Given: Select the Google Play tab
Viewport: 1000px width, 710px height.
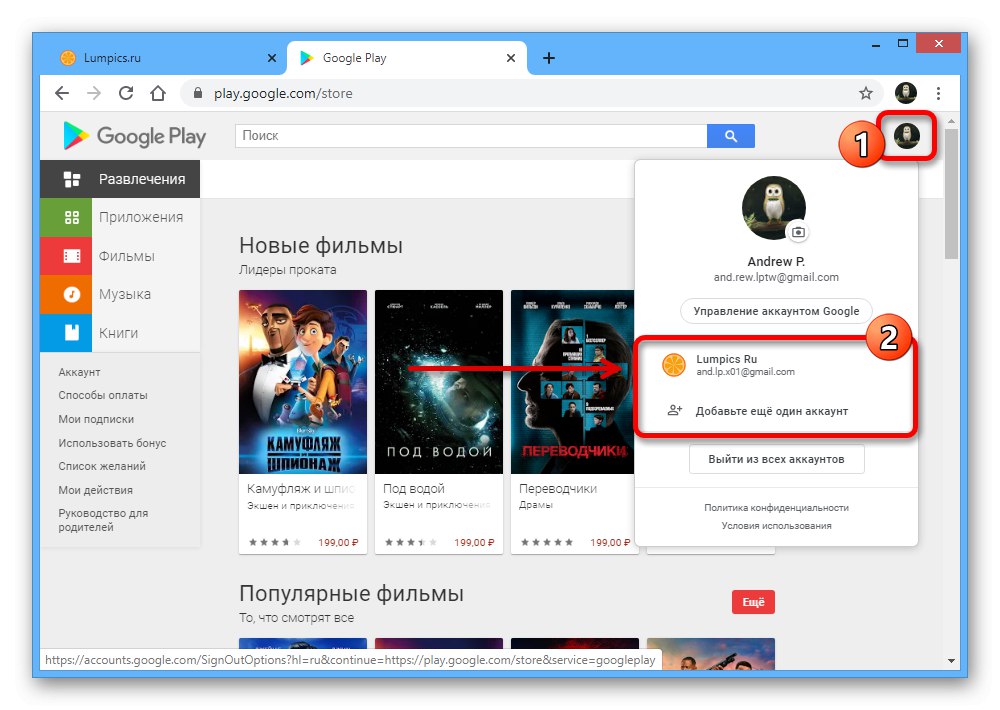Looking at the screenshot, I should [407, 58].
